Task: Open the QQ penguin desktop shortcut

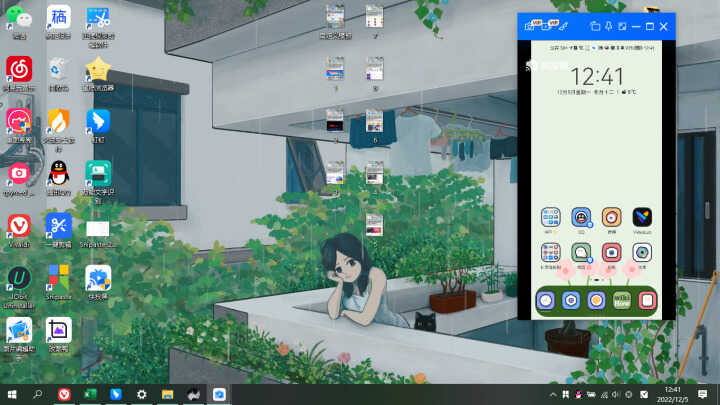Action: (58, 174)
